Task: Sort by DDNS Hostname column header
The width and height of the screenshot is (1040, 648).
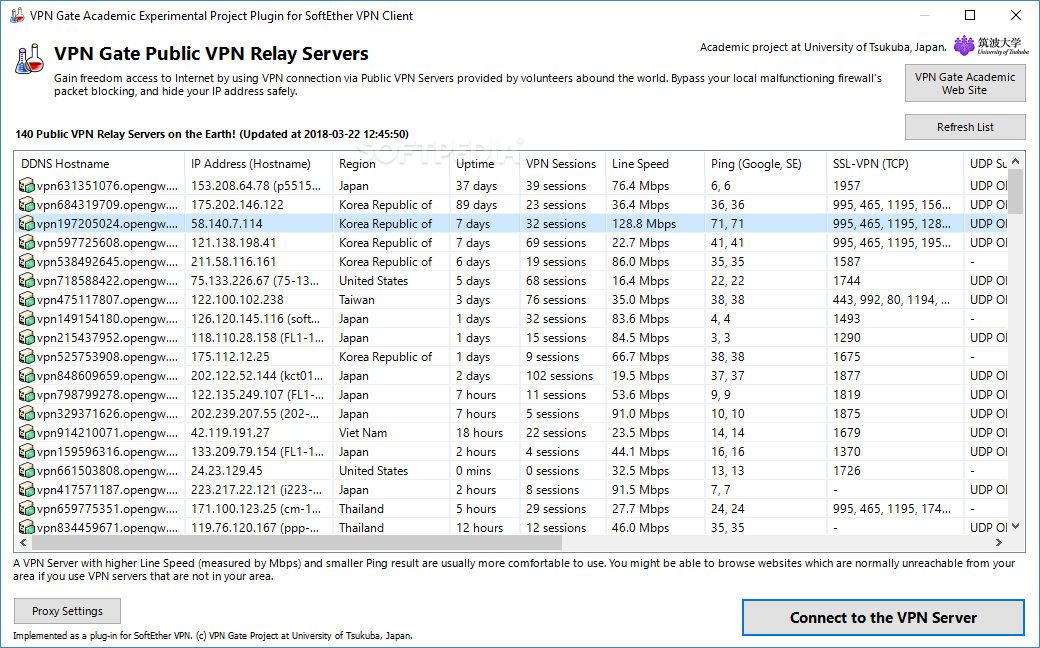Action: [x=99, y=164]
